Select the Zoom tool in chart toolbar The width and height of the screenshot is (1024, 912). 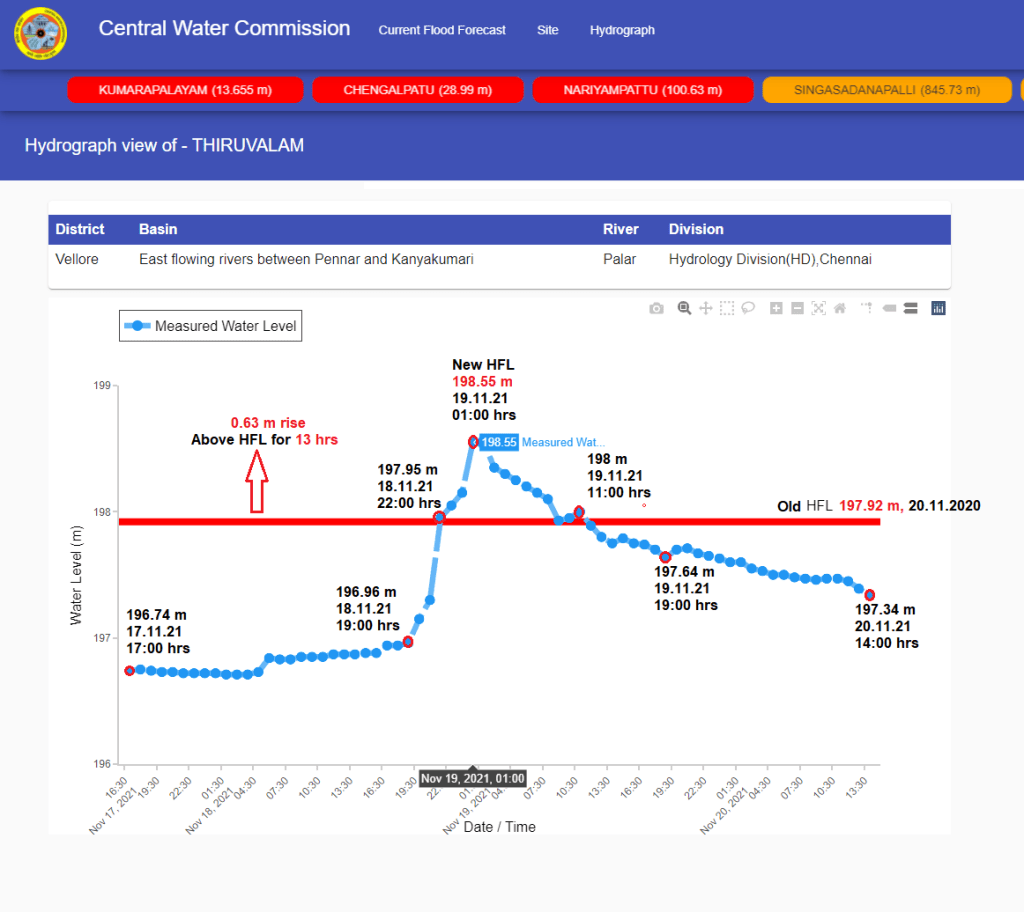click(x=684, y=308)
